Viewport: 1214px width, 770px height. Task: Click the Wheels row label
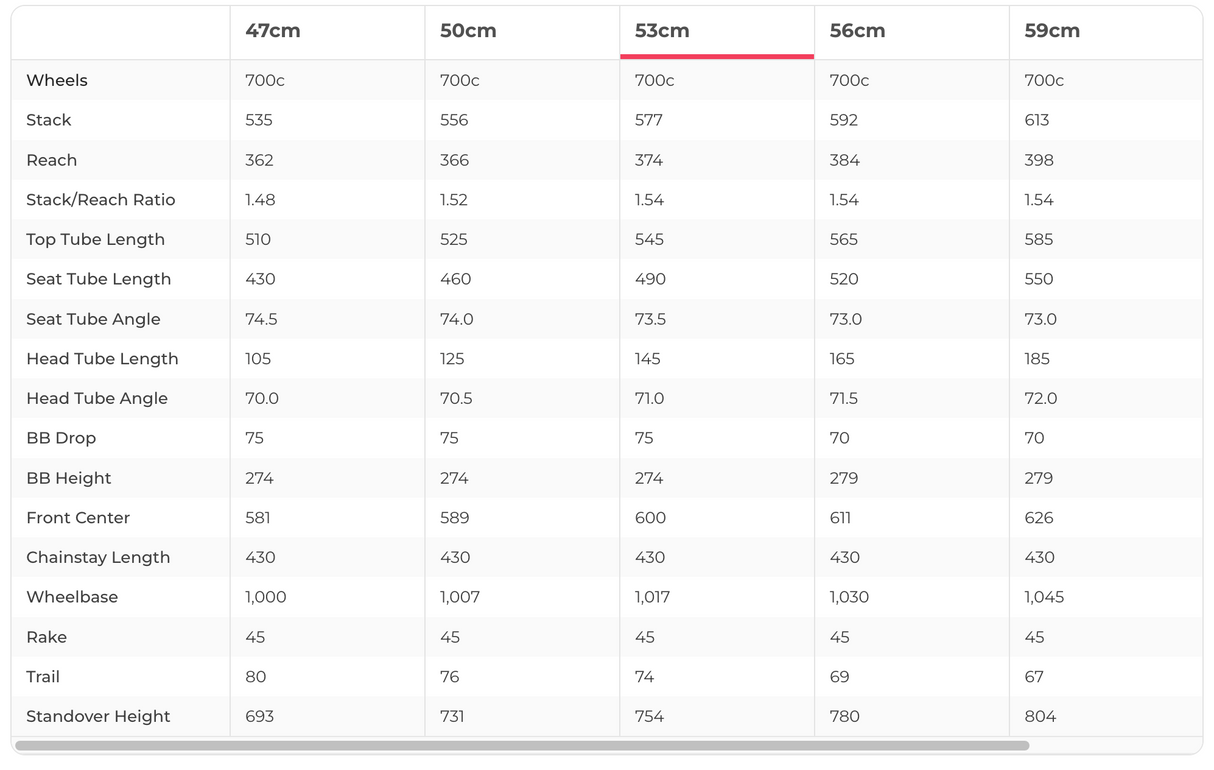tap(57, 81)
